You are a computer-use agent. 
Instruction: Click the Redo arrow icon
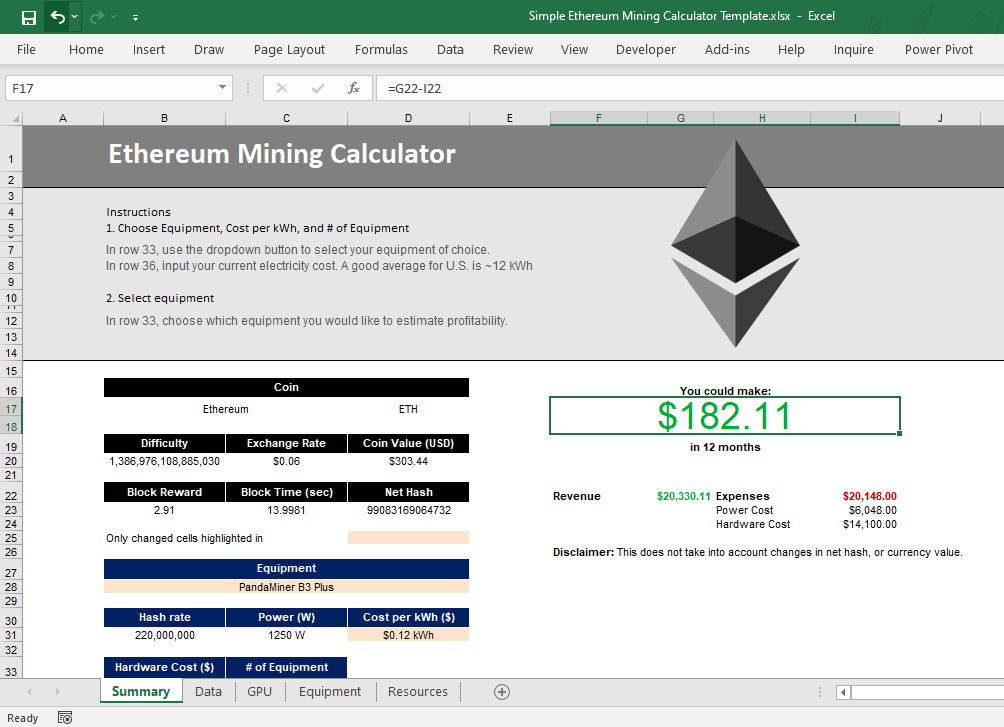click(97, 17)
